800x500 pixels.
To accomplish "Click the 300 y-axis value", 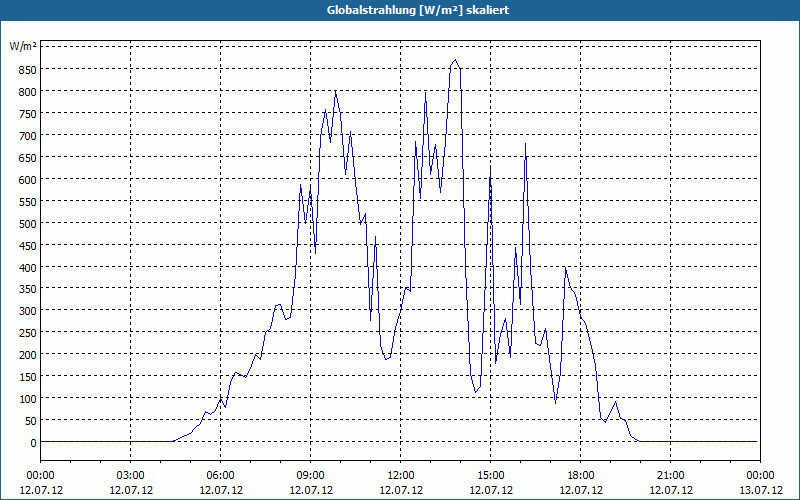I will point(28,311).
